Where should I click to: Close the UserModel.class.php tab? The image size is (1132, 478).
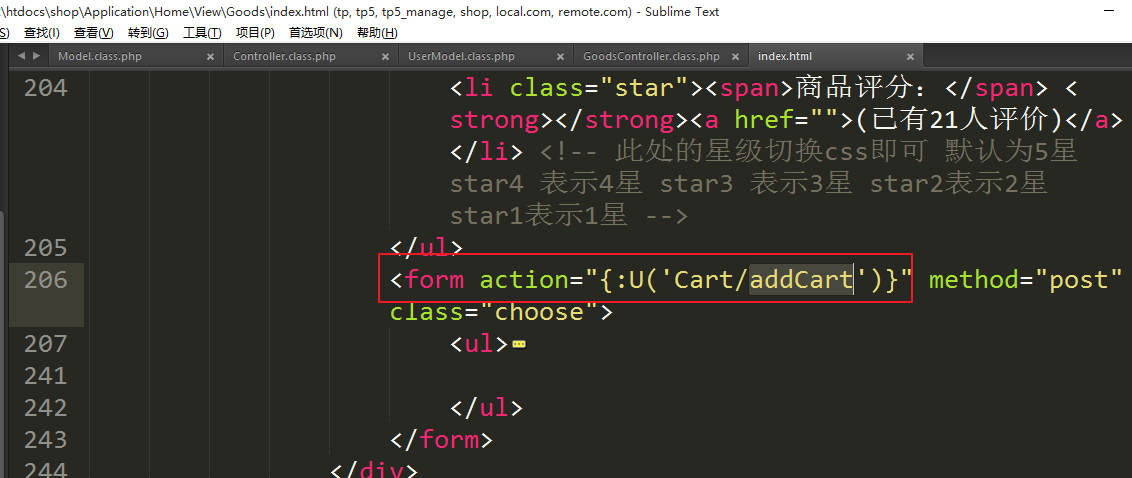560,56
